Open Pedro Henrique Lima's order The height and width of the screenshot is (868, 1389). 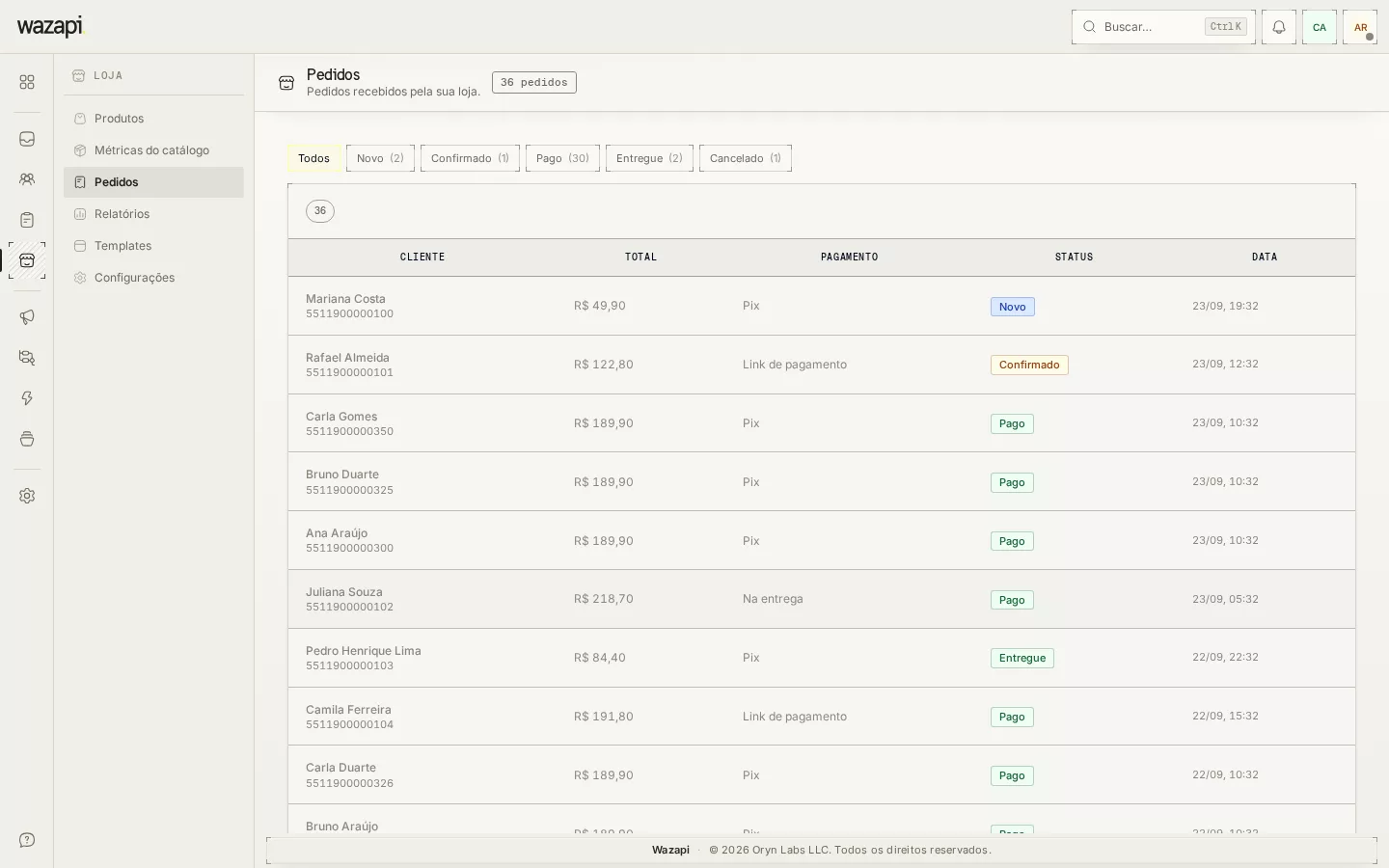coord(822,658)
